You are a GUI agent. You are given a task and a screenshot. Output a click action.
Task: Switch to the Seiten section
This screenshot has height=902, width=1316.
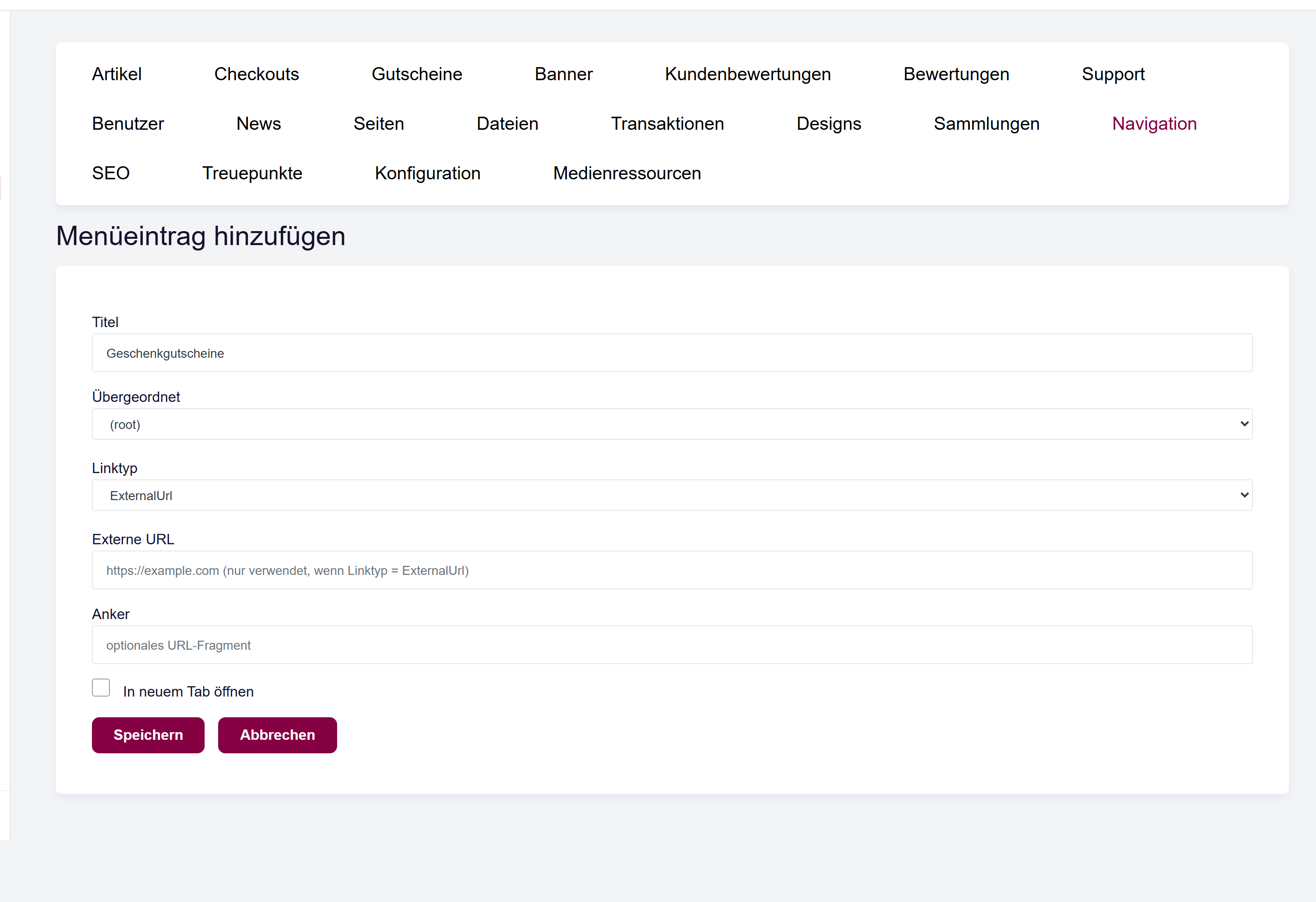click(x=378, y=123)
